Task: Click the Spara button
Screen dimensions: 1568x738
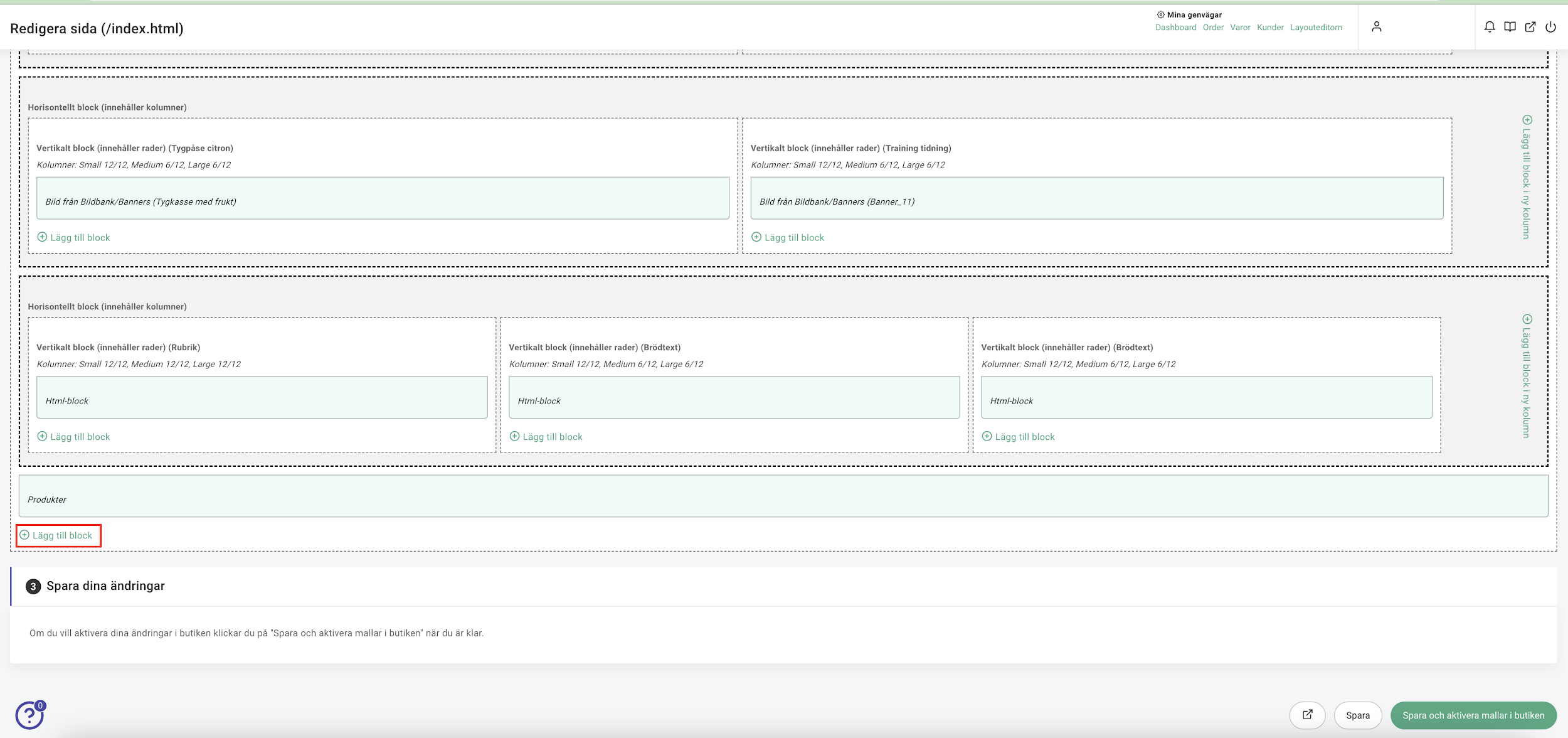Action: [x=1358, y=715]
